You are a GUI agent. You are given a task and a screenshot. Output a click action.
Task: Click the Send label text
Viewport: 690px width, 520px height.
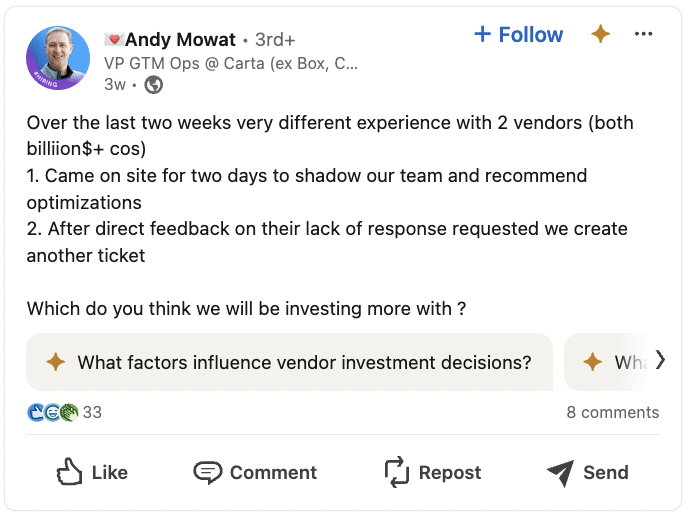click(606, 472)
